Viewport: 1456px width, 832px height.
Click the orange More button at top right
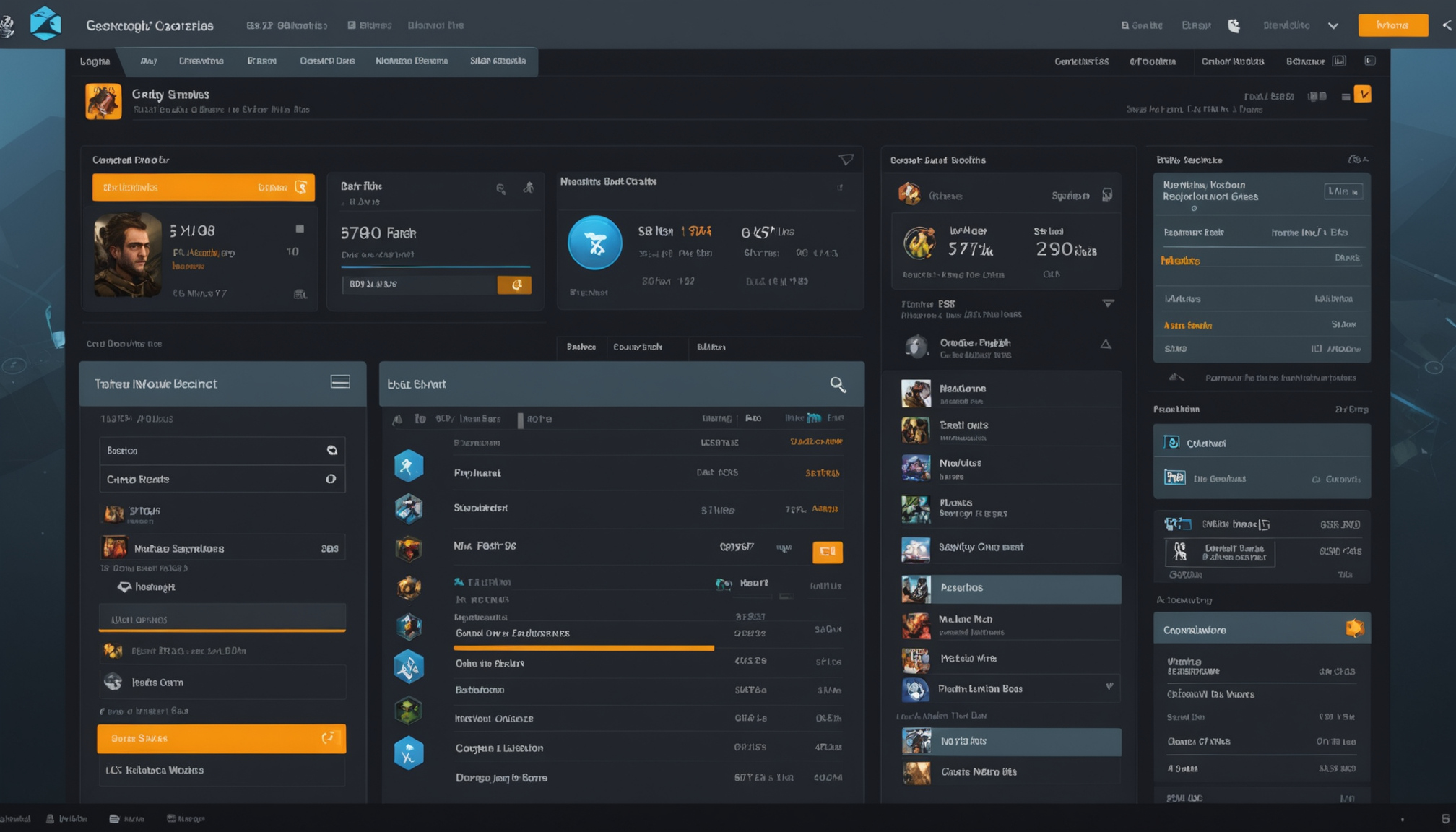[1392, 25]
